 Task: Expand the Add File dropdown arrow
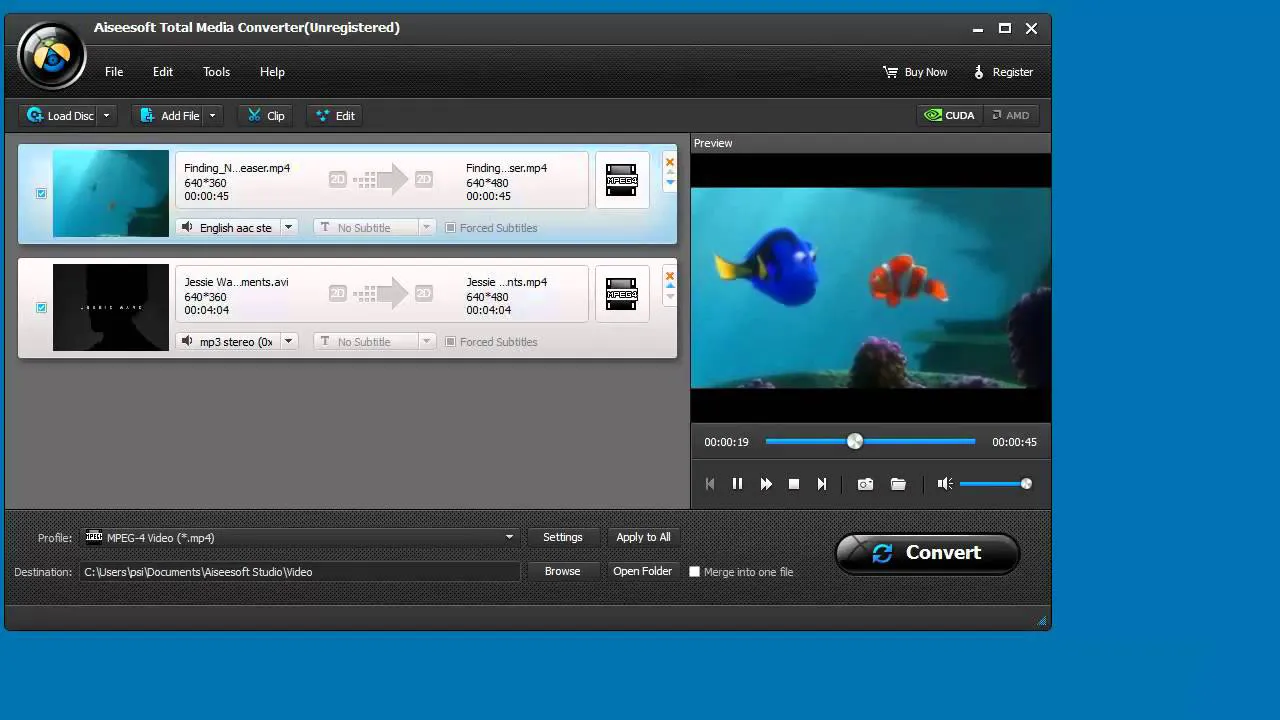click(212, 116)
